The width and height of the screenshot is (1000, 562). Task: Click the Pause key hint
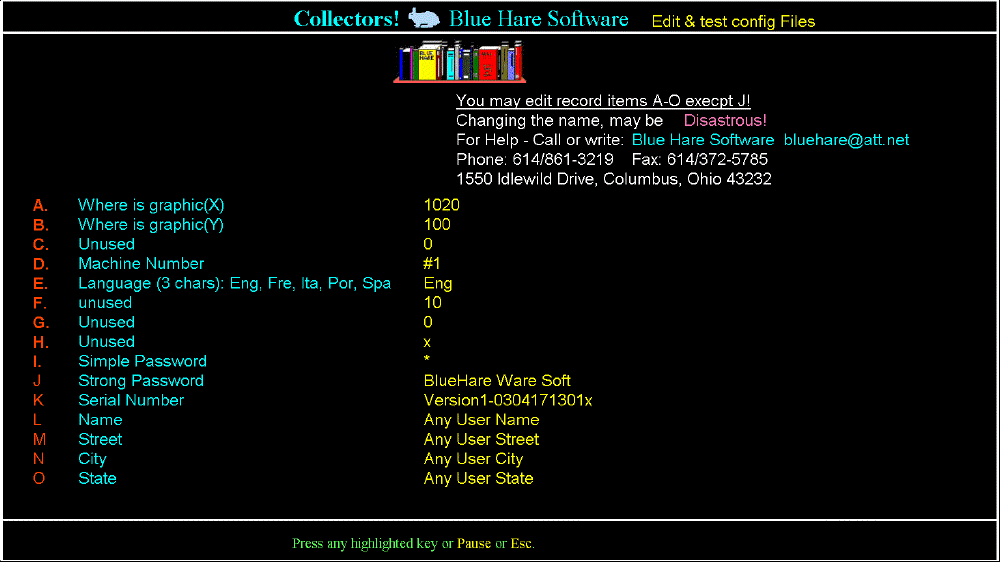coord(474,544)
